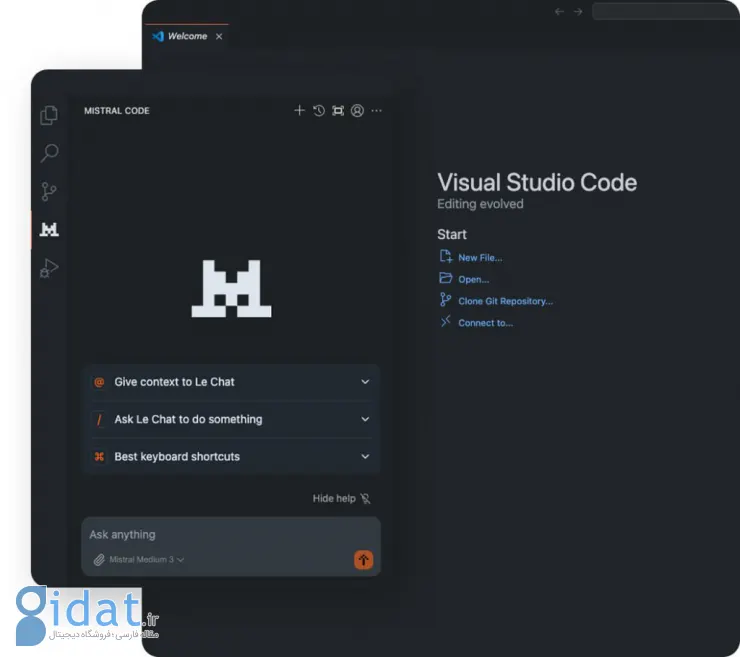The height and width of the screenshot is (657, 740).
Task: Go forward with the right arrow
Action: (578, 12)
